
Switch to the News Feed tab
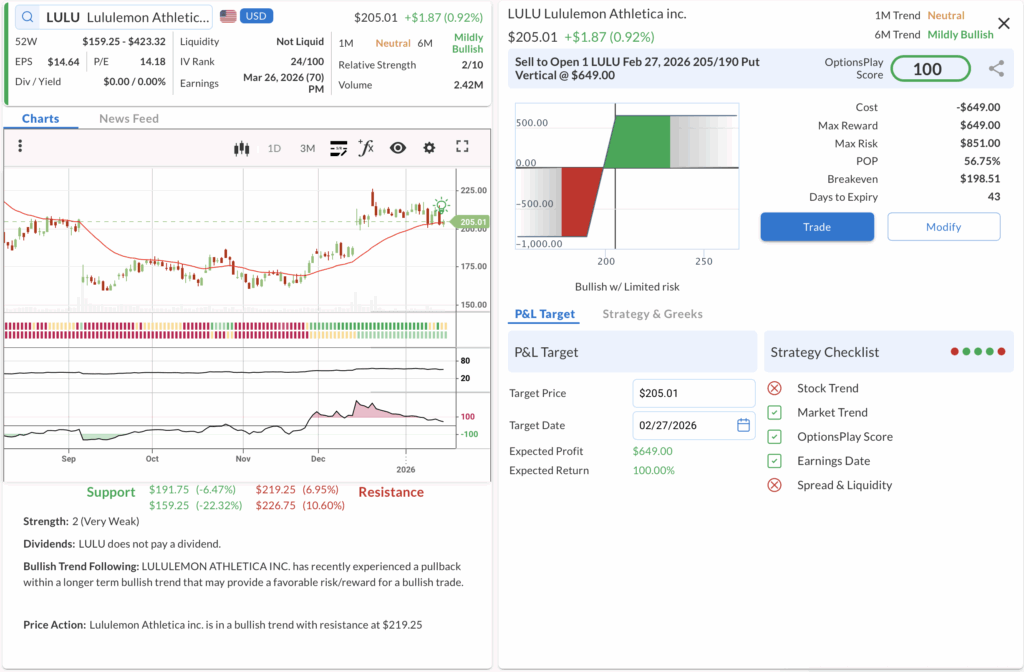[128, 118]
